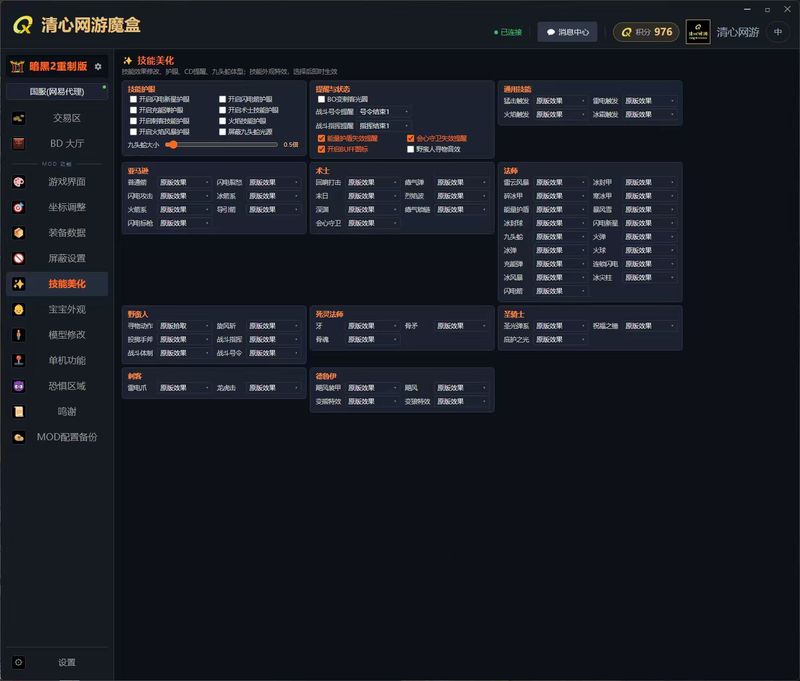800x681 pixels.
Task: Click the 积分 976 points badge
Action: pos(646,32)
